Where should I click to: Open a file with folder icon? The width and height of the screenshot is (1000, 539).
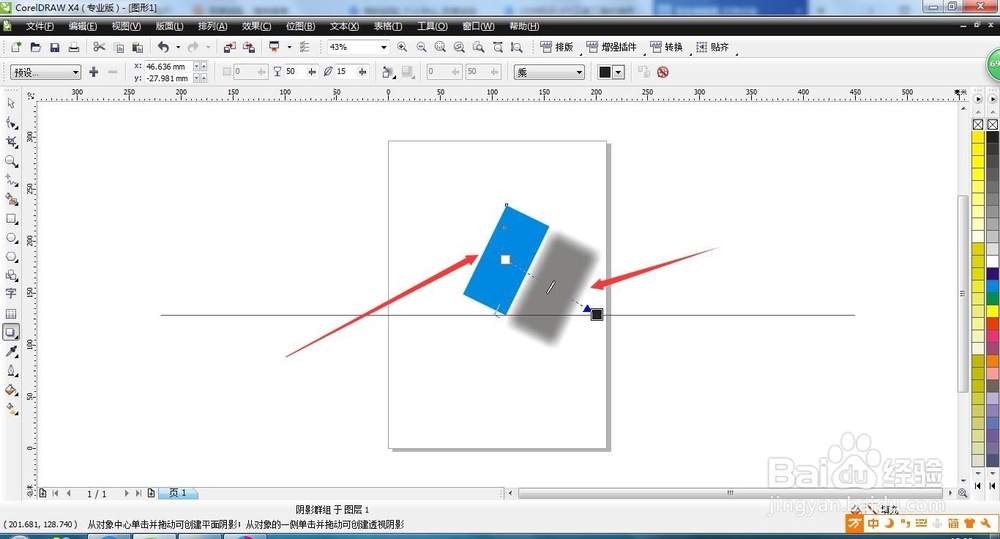coord(36,47)
